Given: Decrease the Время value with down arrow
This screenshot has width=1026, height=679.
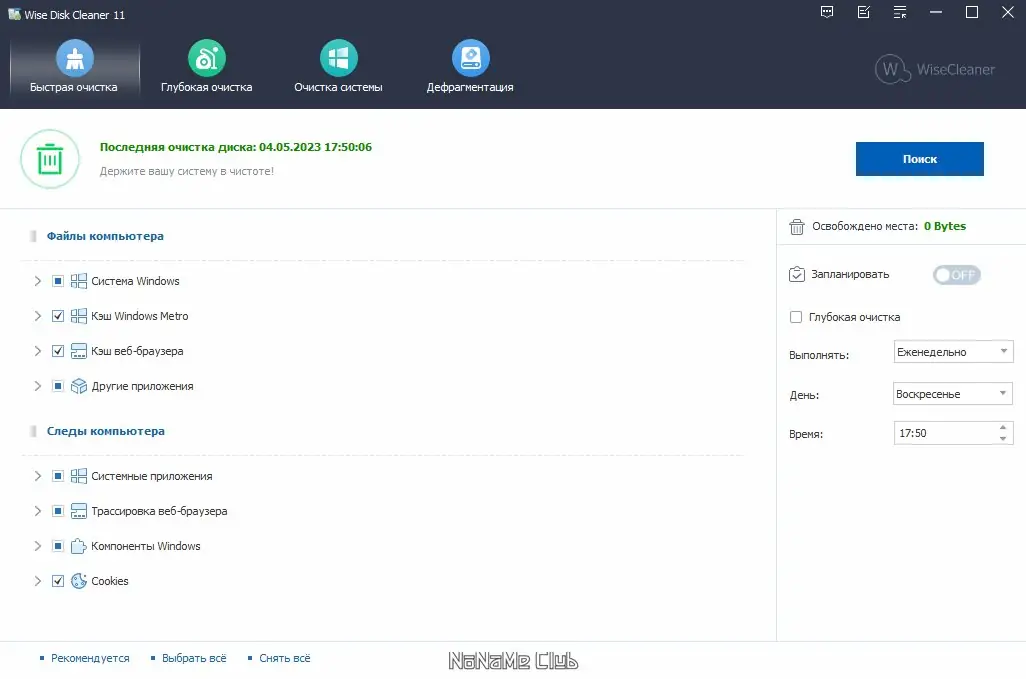Looking at the screenshot, I should [x=1003, y=439].
